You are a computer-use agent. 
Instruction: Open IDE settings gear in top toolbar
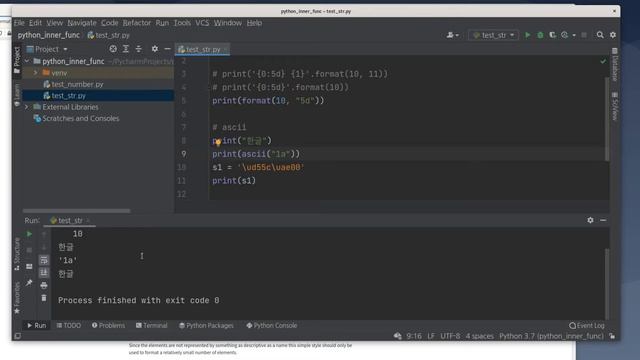coord(613,35)
